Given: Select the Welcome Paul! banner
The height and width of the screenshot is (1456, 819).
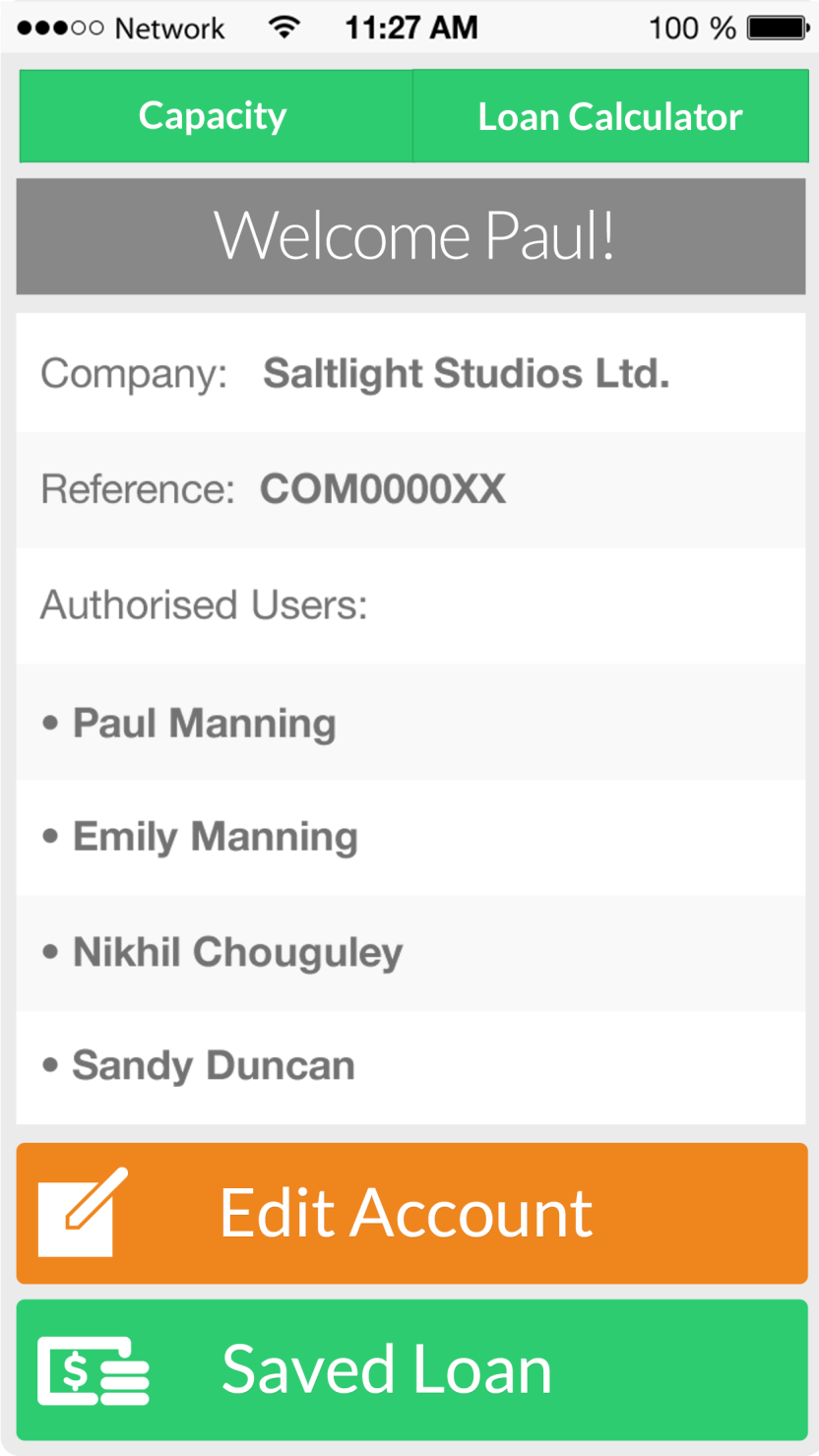Looking at the screenshot, I should [411, 236].
